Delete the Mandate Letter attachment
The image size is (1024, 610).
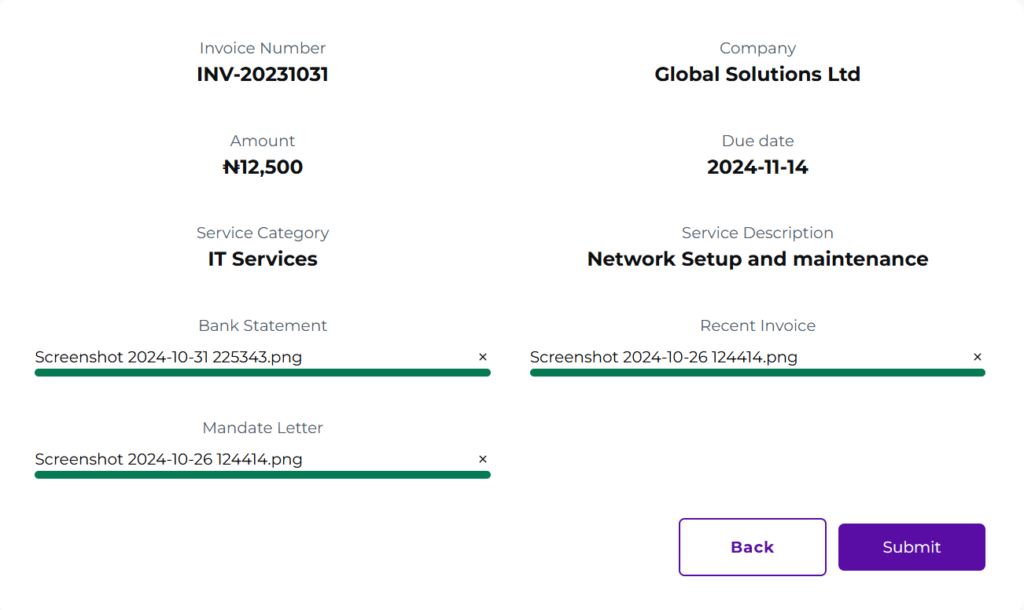coord(482,459)
